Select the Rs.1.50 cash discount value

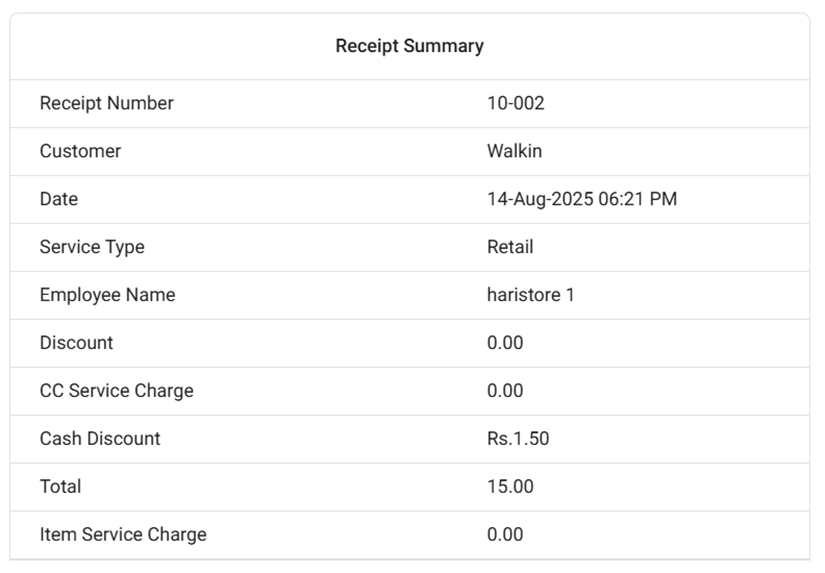point(518,439)
